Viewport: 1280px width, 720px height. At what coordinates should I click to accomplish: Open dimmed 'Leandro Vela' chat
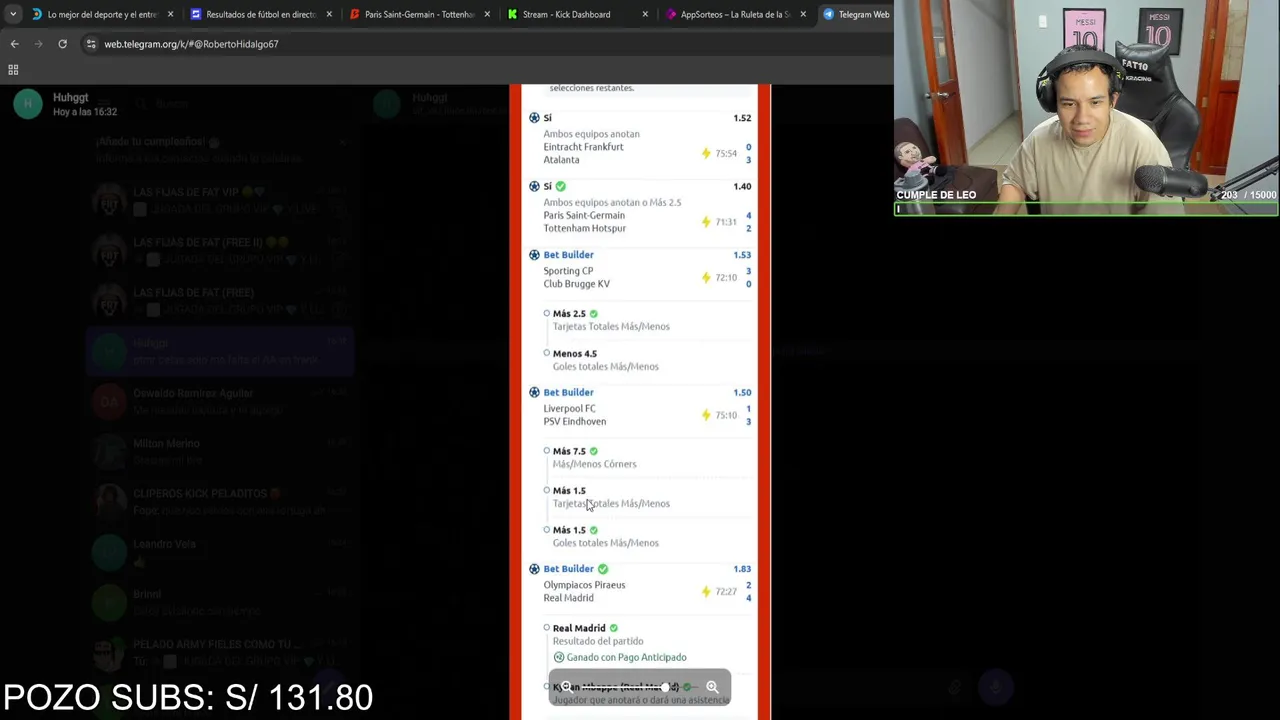[x=220, y=552]
